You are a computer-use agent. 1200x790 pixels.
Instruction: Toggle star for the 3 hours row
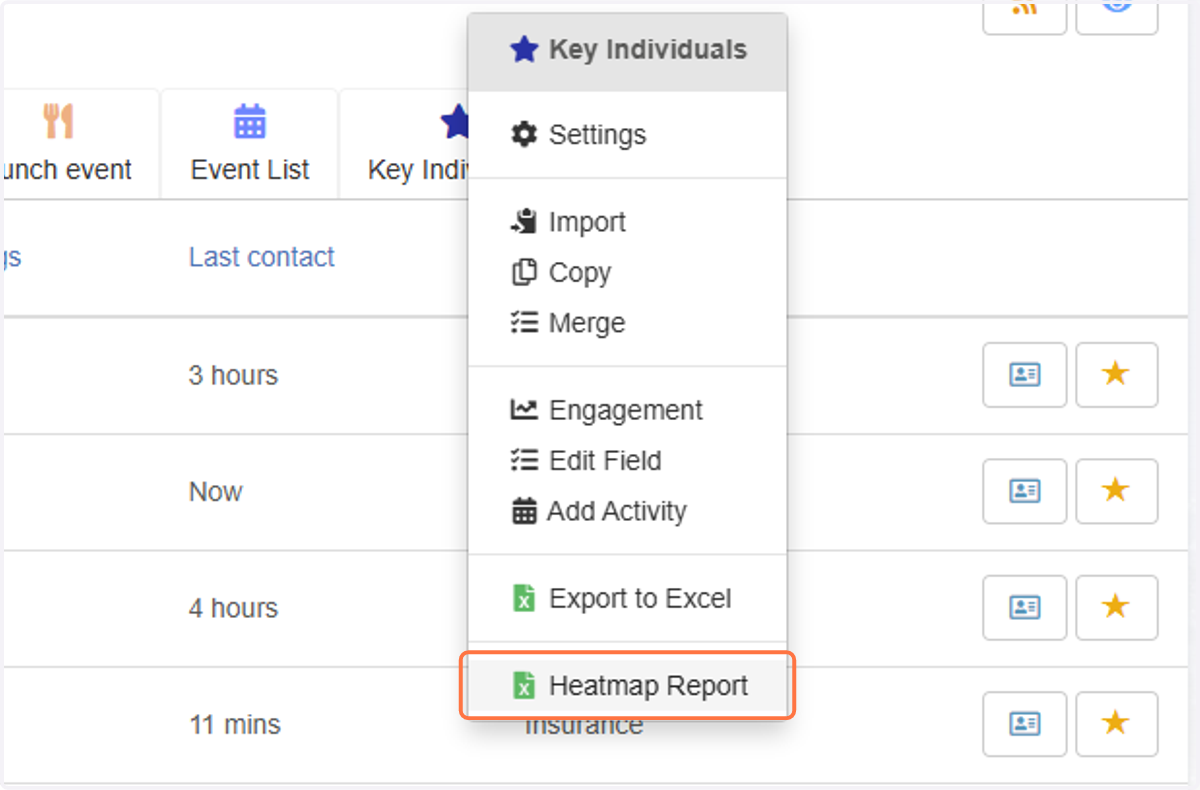coord(1117,375)
